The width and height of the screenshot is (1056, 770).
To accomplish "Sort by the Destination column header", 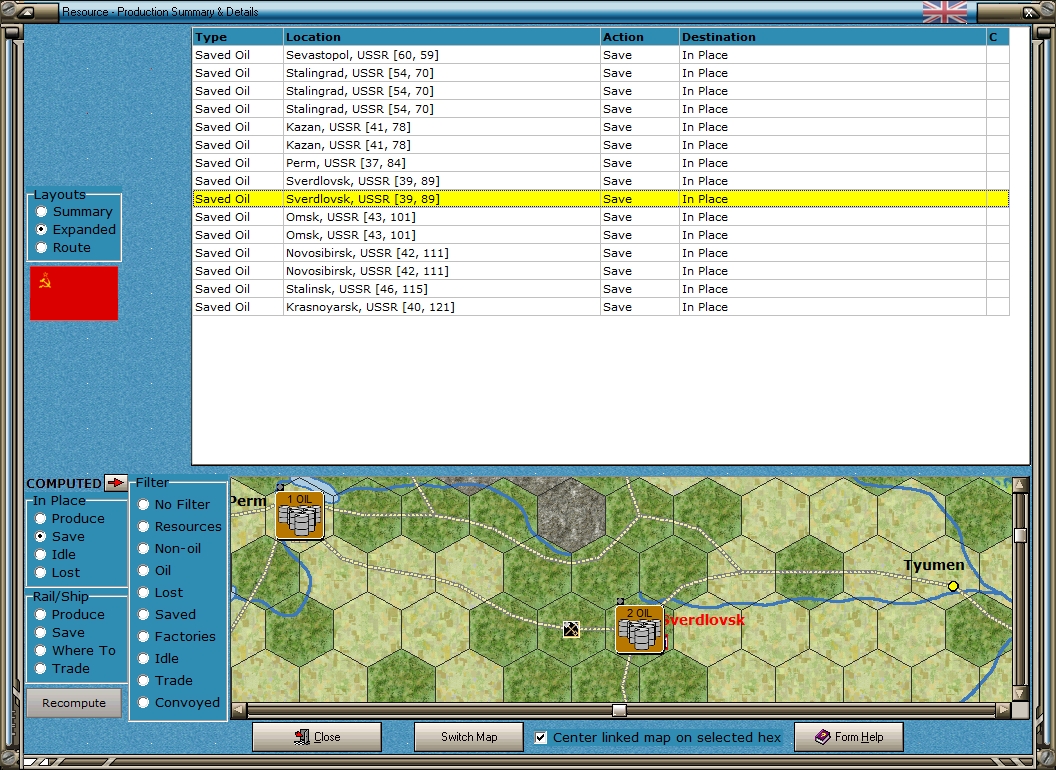I will (832, 37).
